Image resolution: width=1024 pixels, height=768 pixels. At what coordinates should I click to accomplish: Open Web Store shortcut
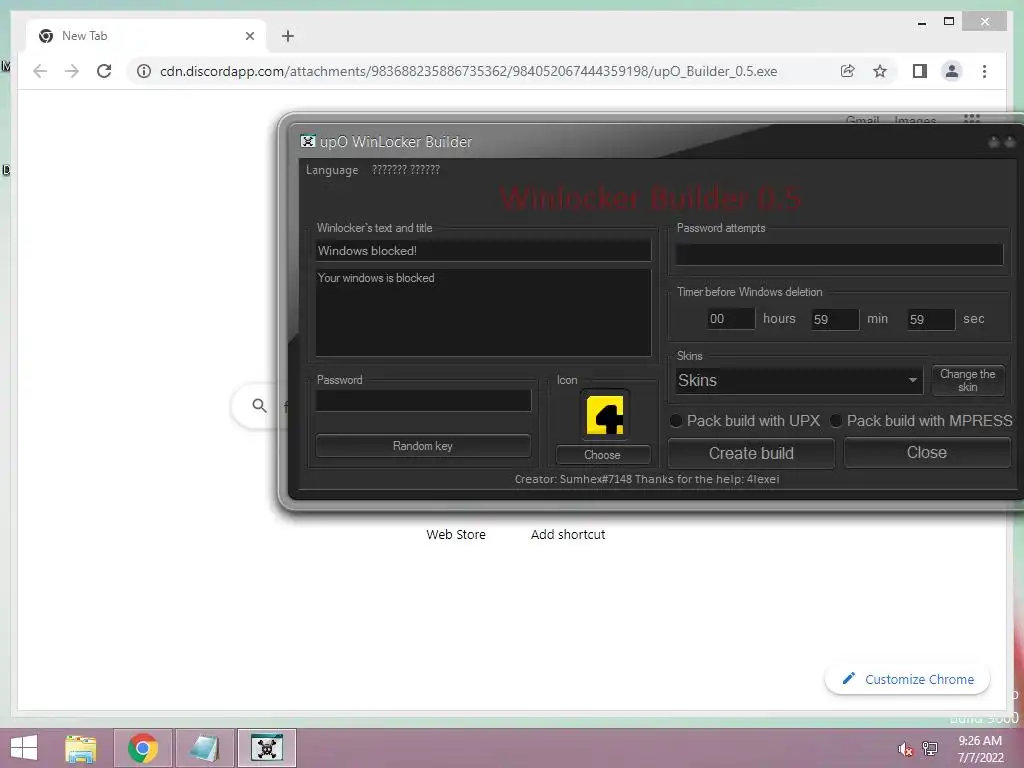coord(456,534)
